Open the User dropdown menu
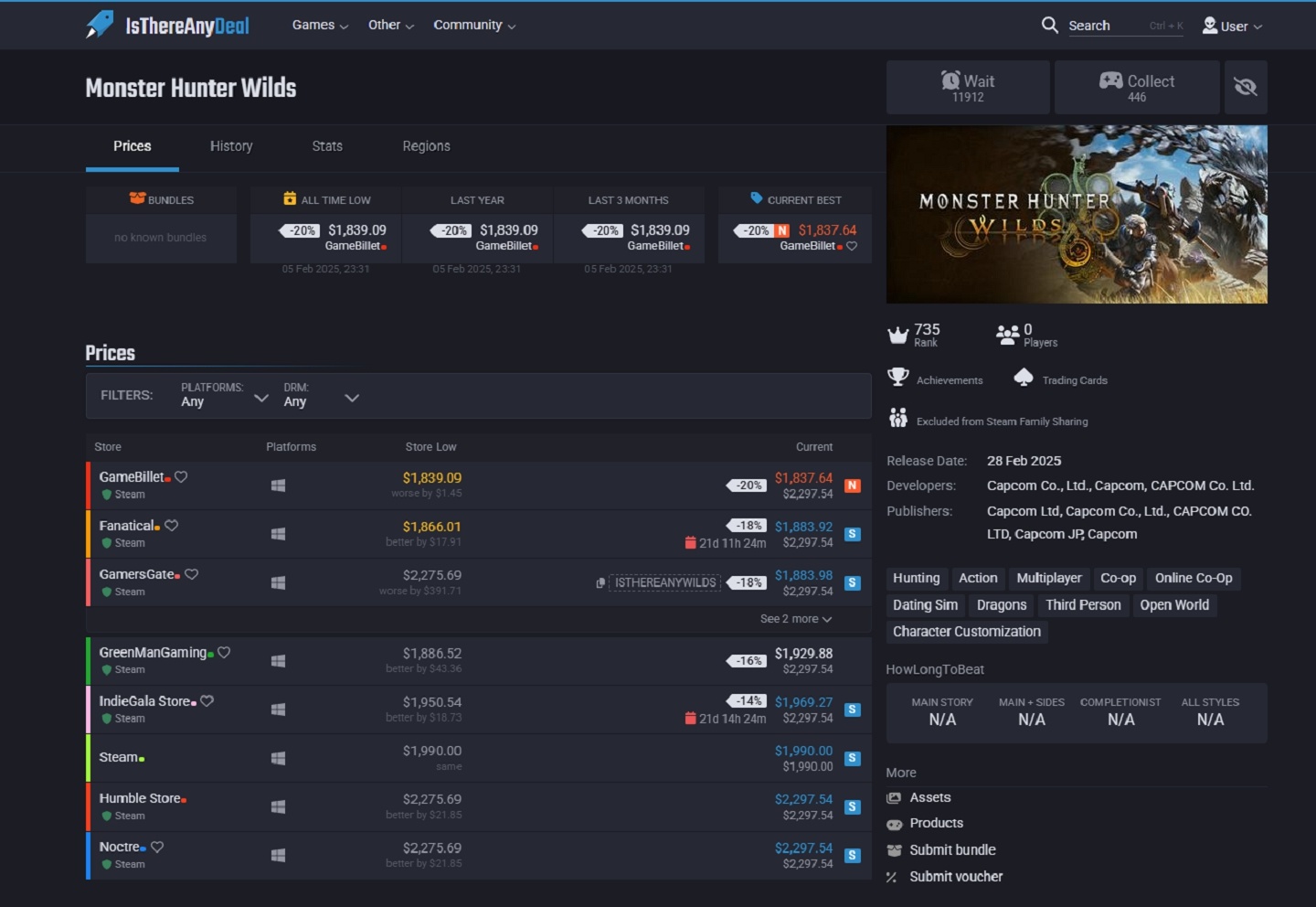Viewport: 1316px width, 907px height. (1233, 26)
